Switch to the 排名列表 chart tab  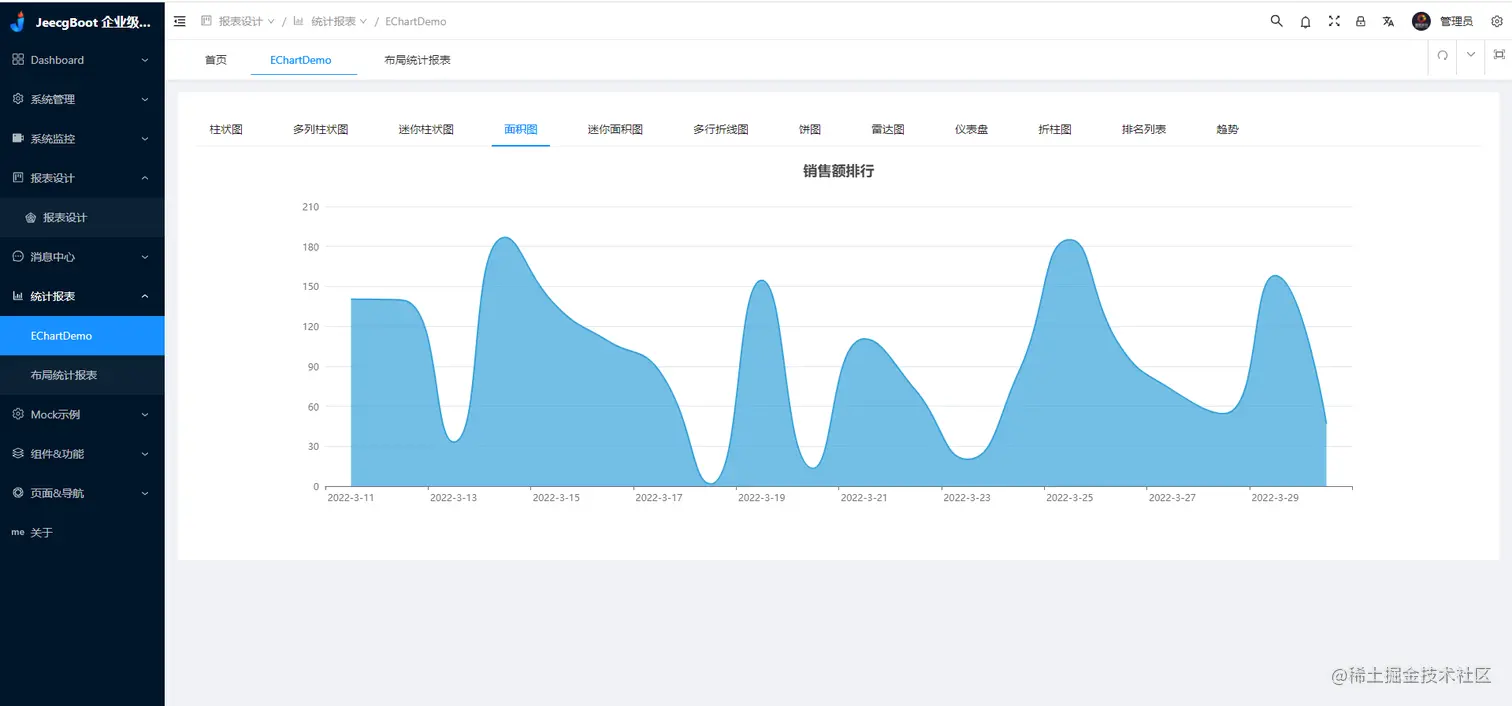1144,129
